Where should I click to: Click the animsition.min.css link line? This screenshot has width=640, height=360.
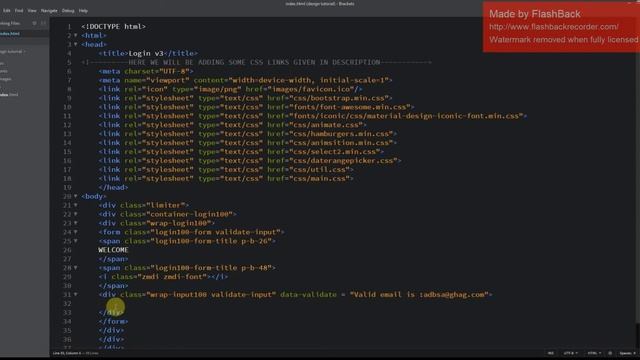coord(247,143)
